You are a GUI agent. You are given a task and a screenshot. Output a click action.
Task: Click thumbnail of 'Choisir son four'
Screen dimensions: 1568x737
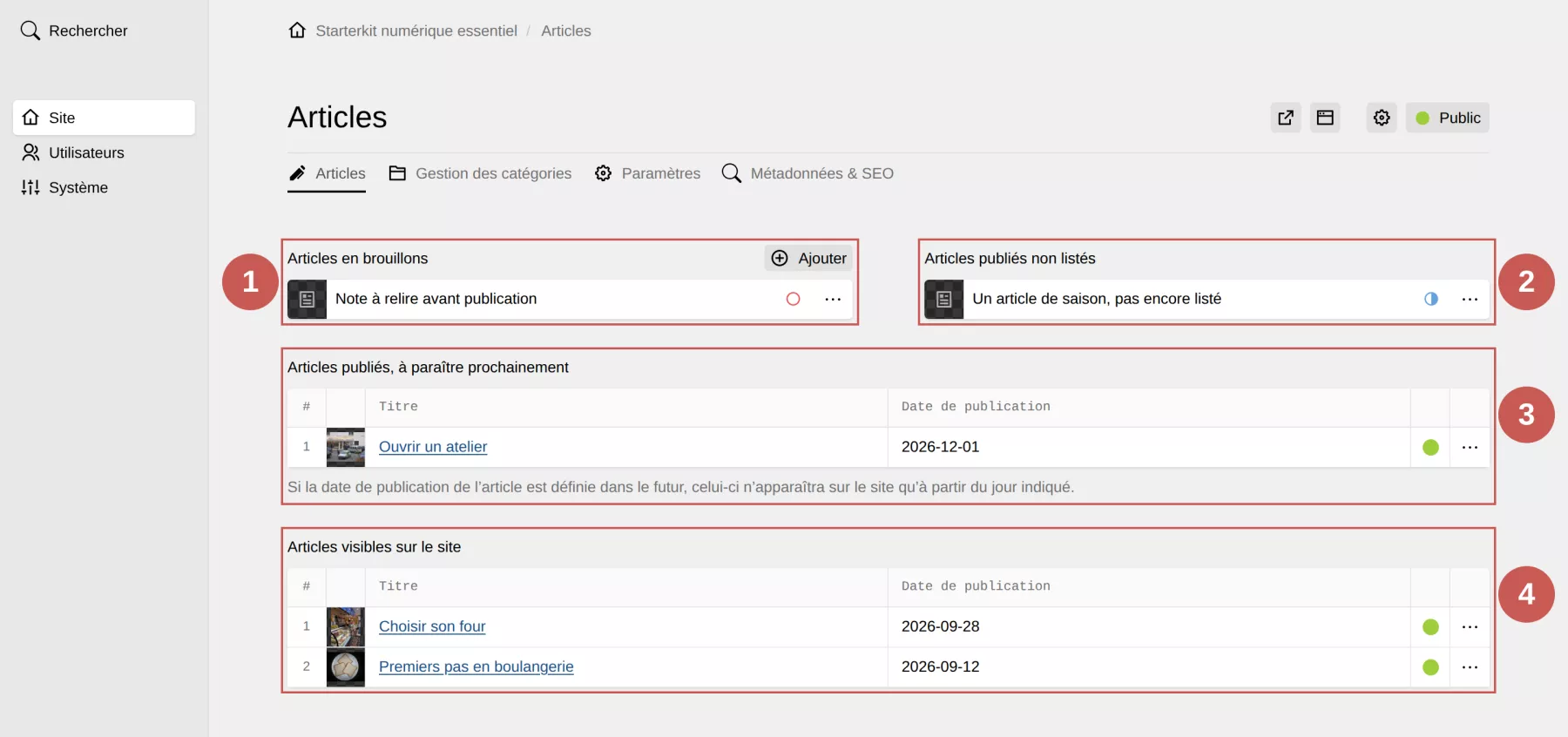tap(346, 626)
